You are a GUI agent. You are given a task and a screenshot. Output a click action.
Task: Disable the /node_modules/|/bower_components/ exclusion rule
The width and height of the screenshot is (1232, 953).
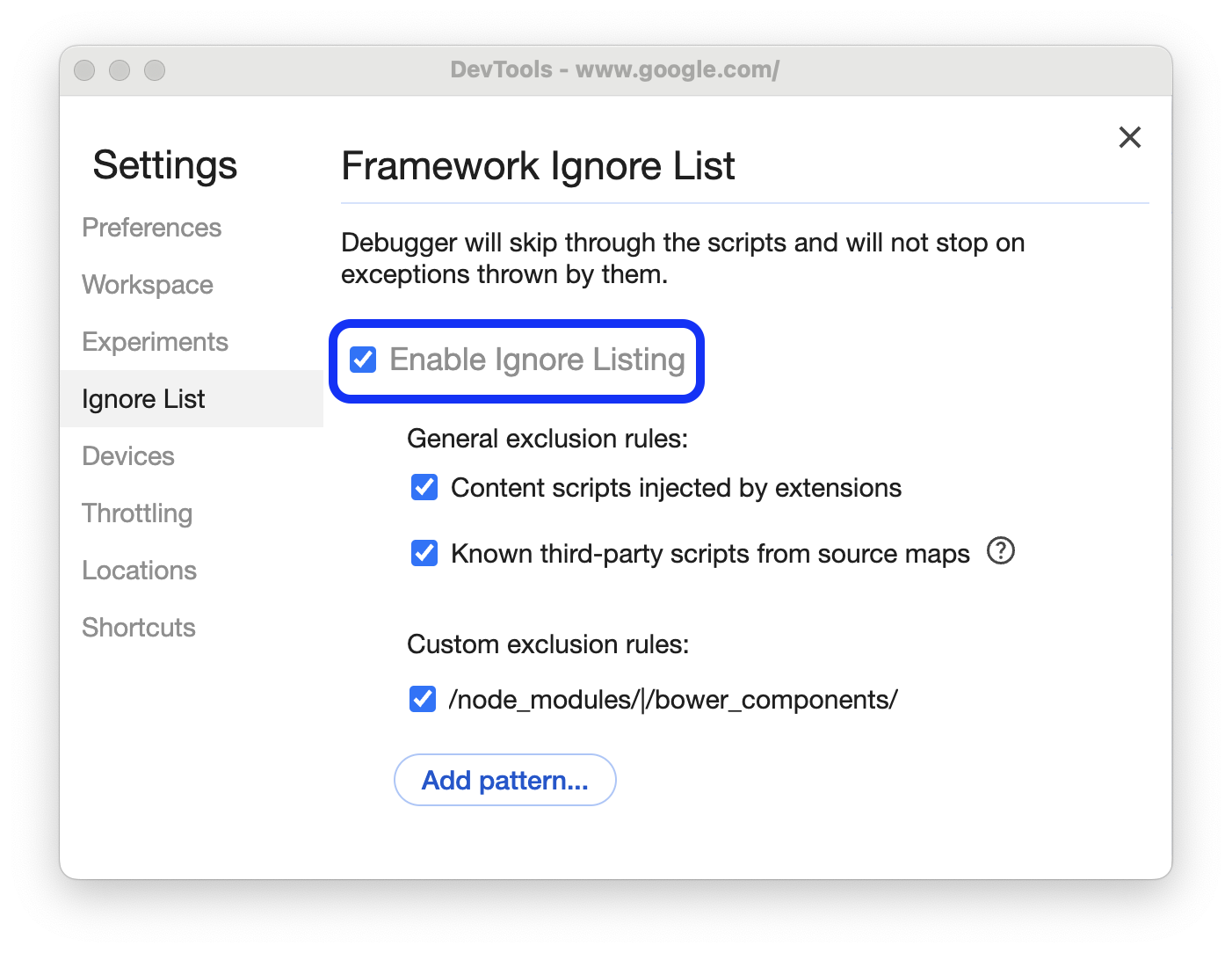tap(422, 699)
